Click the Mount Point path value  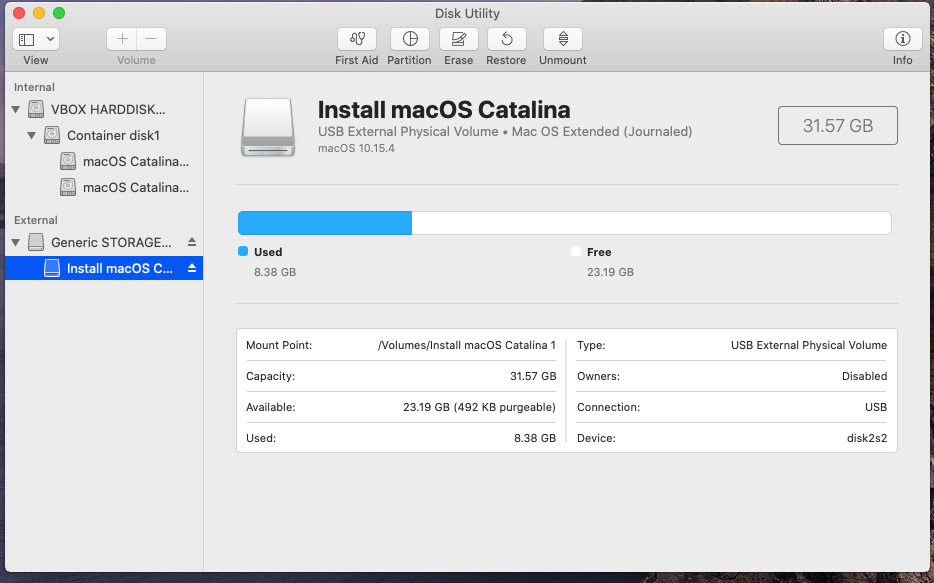click(466, 345)
